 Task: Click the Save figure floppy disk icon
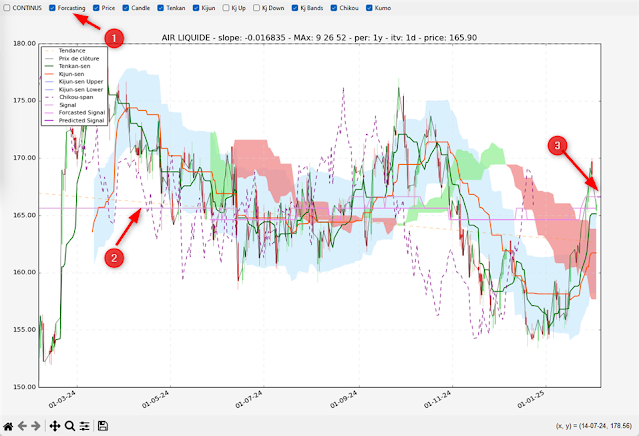click(x=103, y=426)
